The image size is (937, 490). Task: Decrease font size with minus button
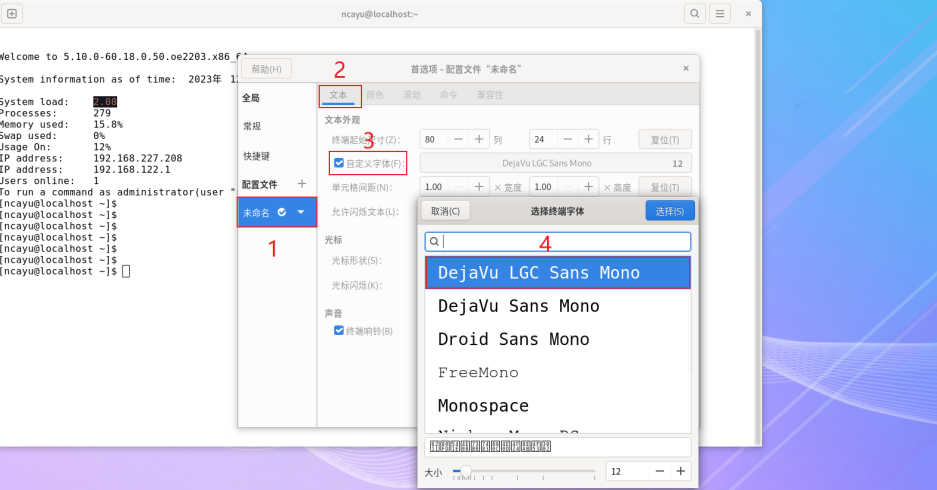coord(660,471)
